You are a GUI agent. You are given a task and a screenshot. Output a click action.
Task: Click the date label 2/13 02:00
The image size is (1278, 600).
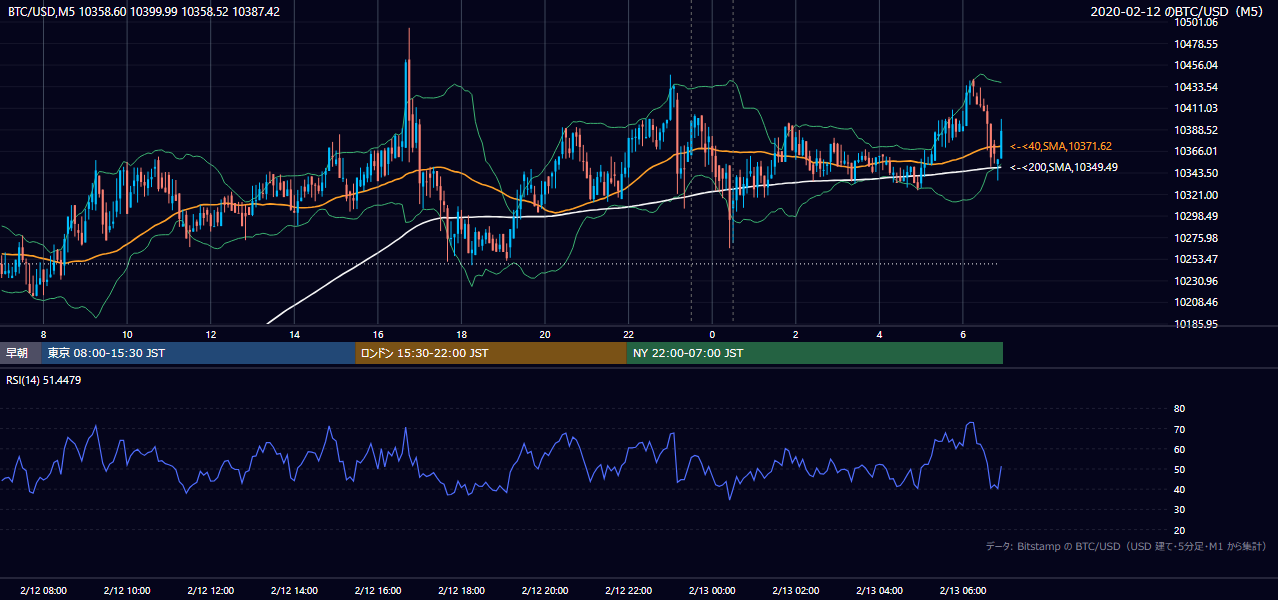(x=796, y=590)
